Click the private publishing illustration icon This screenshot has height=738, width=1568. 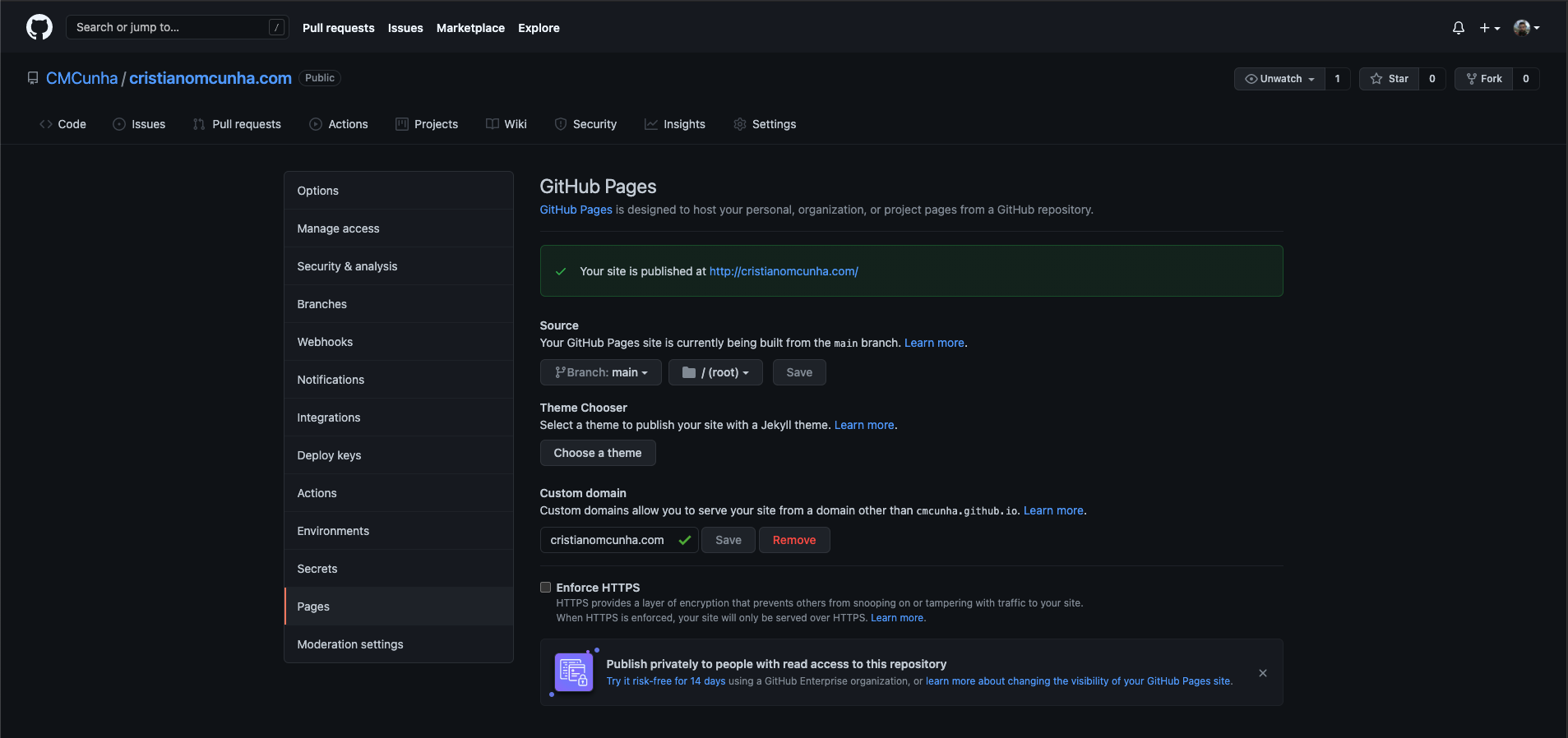click(574, 672)
